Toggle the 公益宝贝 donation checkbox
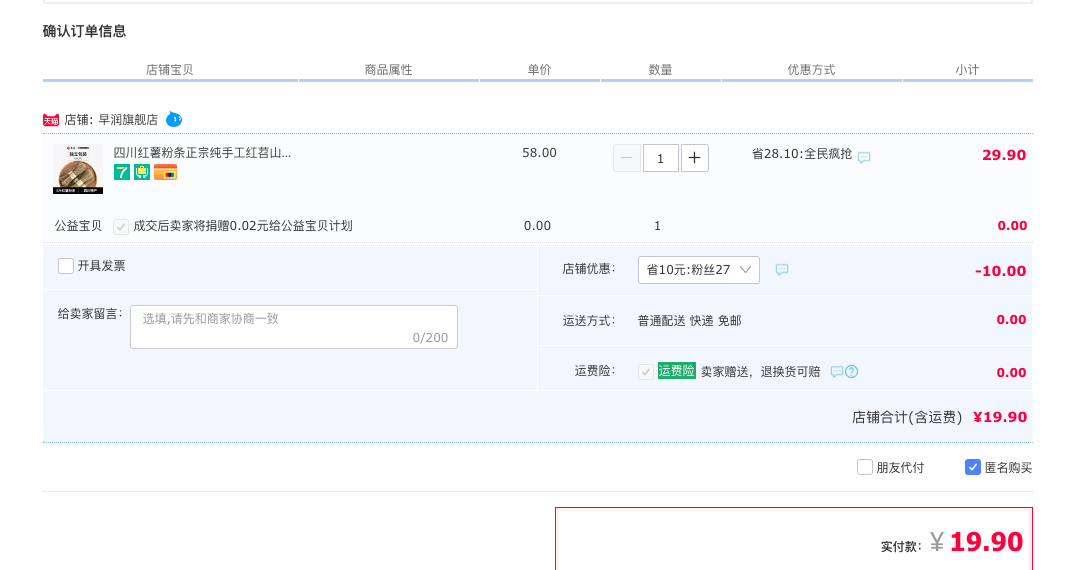Viewport: 1065px width, 570px height. pos(121,226)
